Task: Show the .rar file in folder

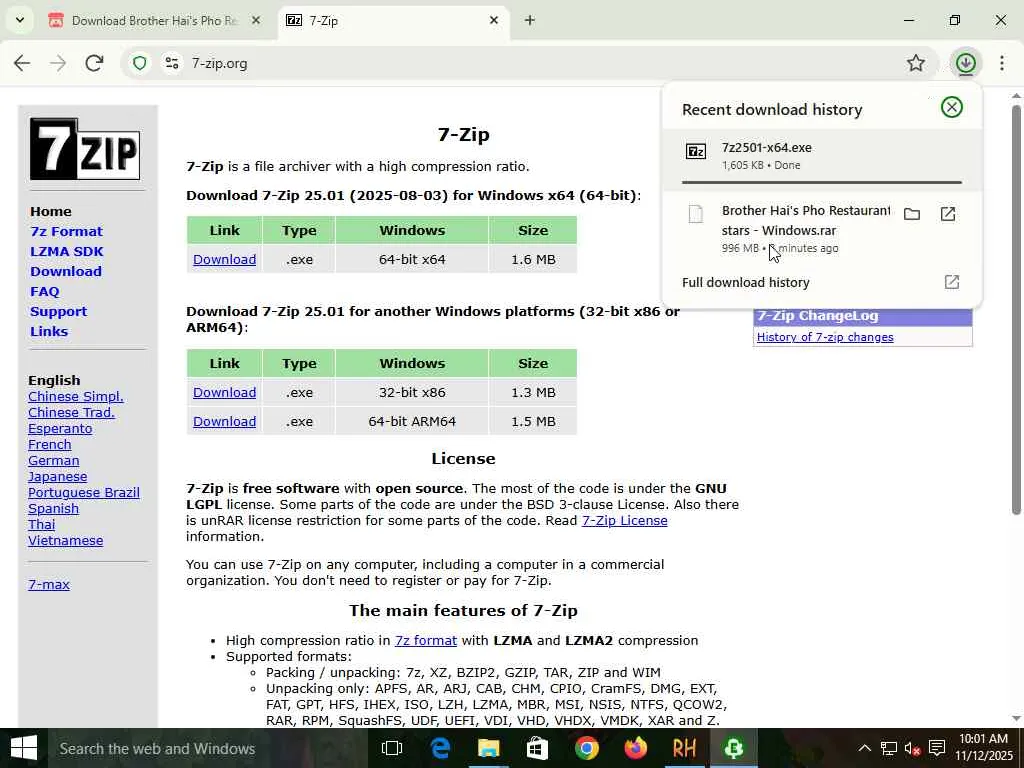Action: pos(912,214)
